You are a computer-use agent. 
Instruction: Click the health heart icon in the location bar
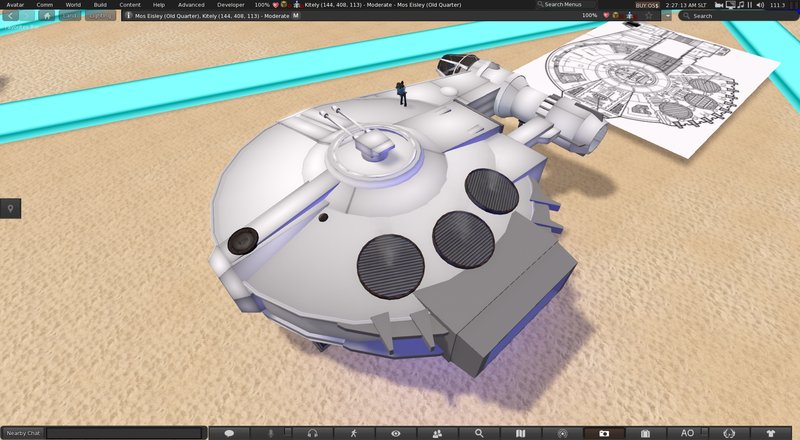coord(606,15)
